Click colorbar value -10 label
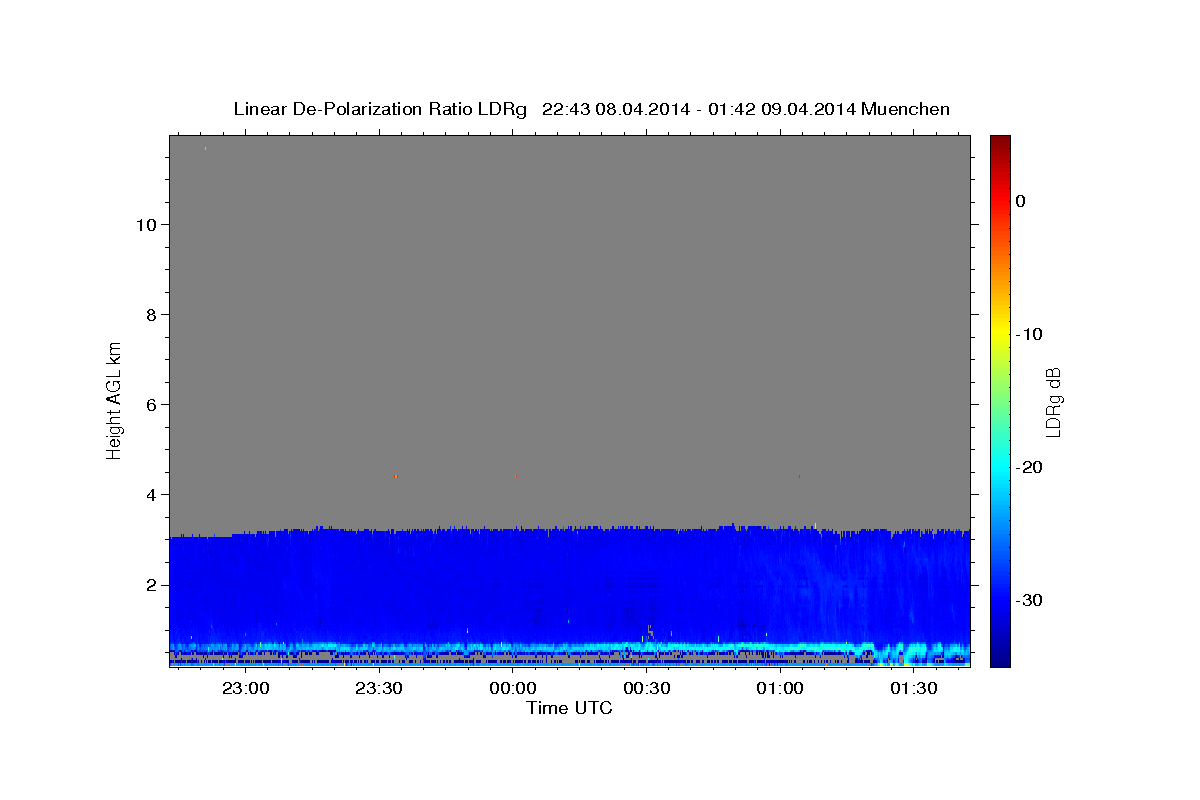Screen dimensions: 1200x800 coord(1030,334)
